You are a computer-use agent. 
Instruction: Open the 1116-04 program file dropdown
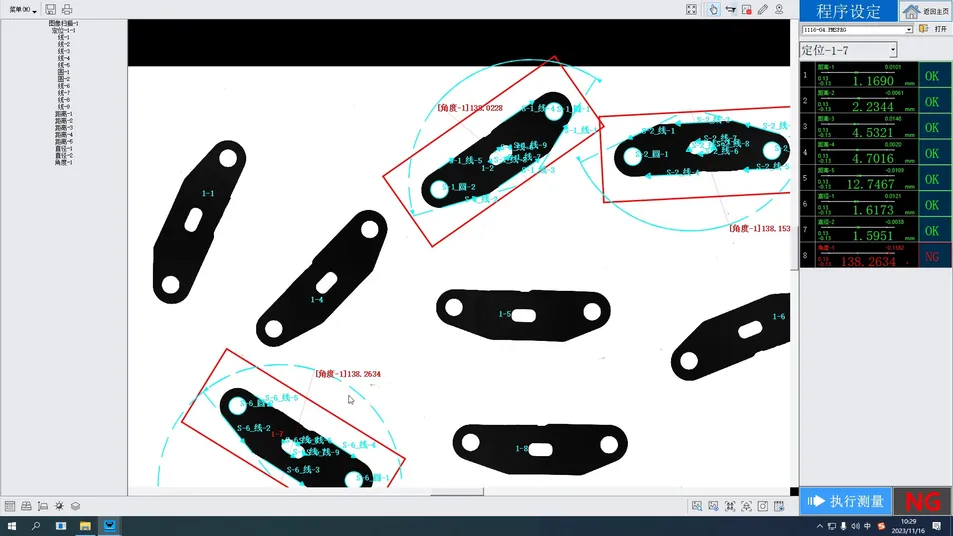[909, 30]
